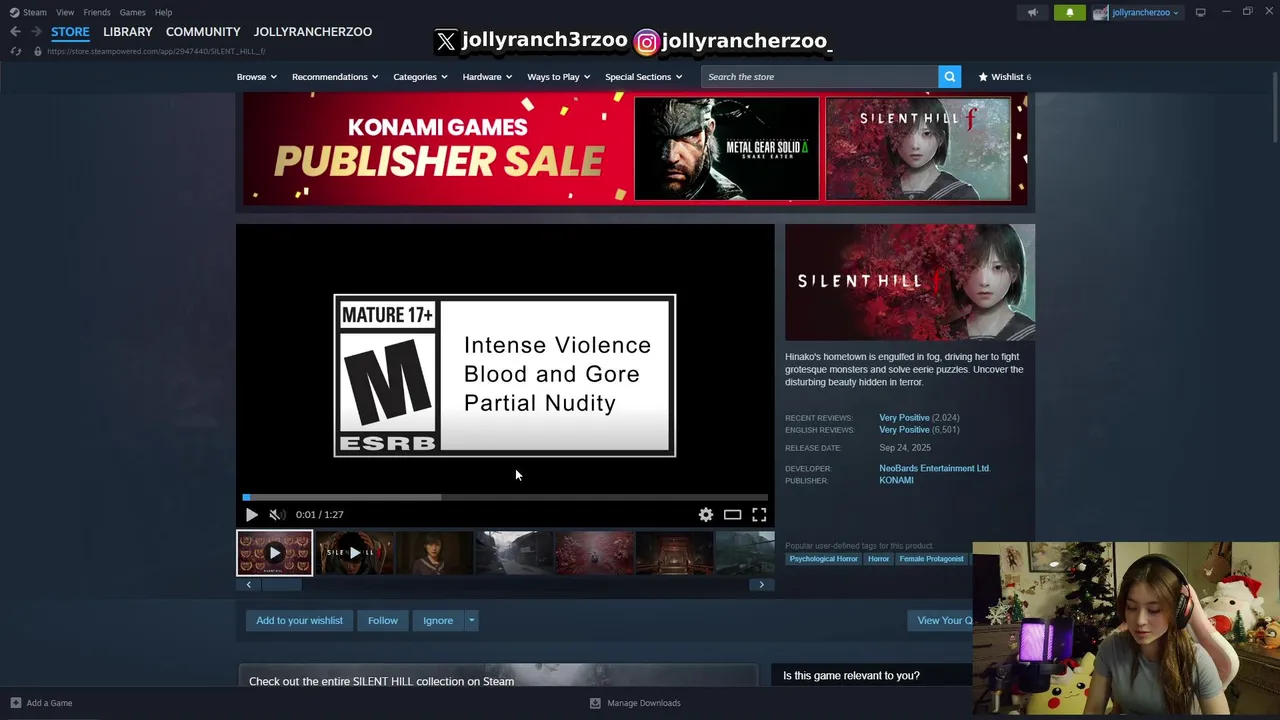1280x720 pixels.
Task: Click the Steam logo menu
Action: (28, 12)
